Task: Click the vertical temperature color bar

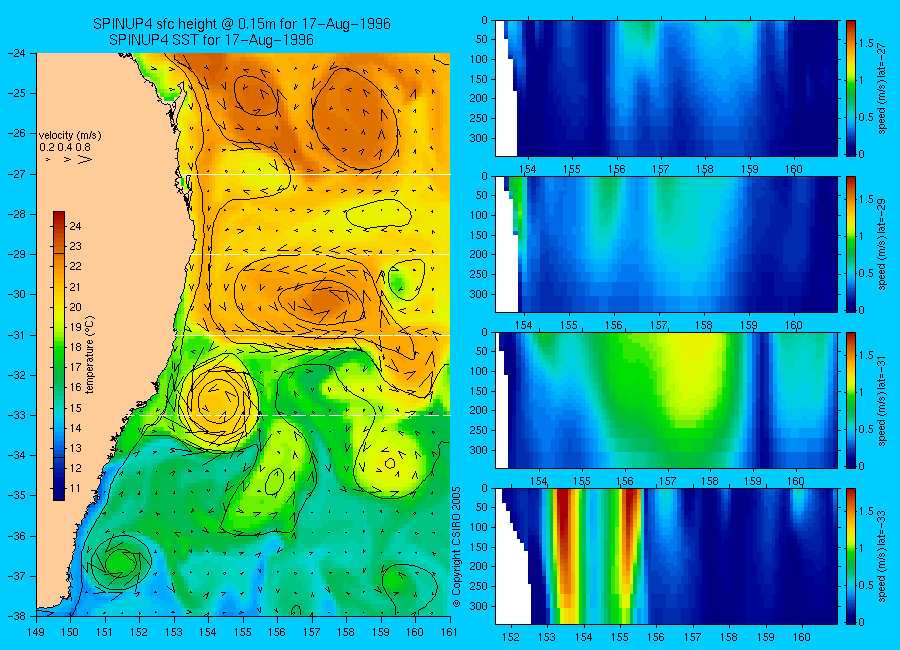Action: tap(59, 356)
